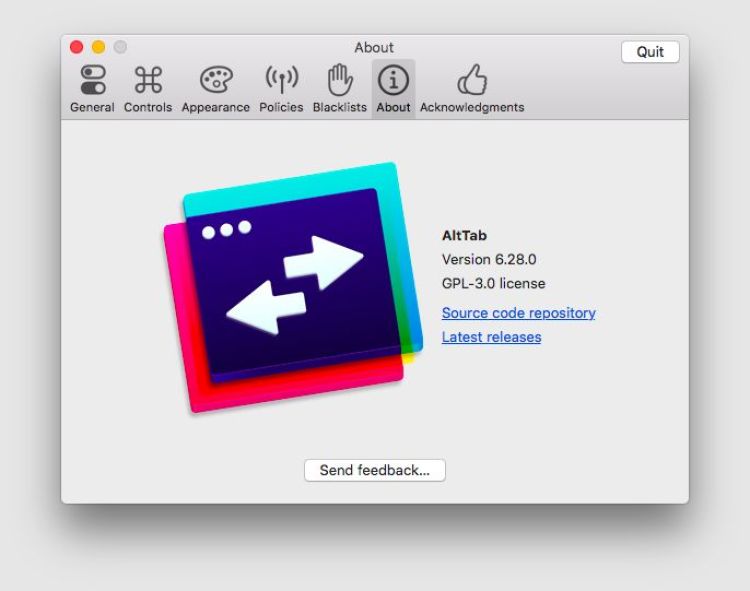Open the 'Appearance' text label

pos(216,107)
